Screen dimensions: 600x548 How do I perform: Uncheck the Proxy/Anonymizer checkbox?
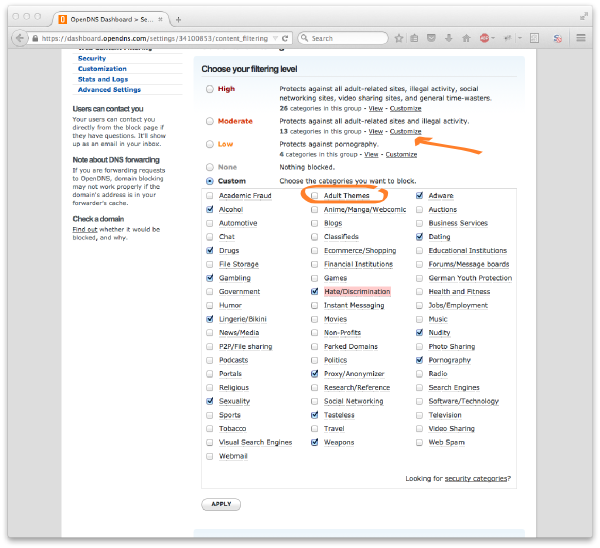315,373
